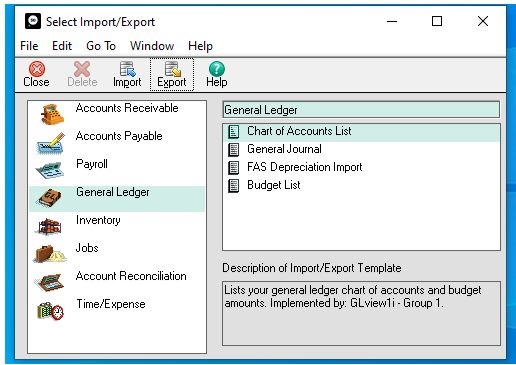Select the Payroll paycheck icon
Screen dimensions: 516x365
[49, 171]
